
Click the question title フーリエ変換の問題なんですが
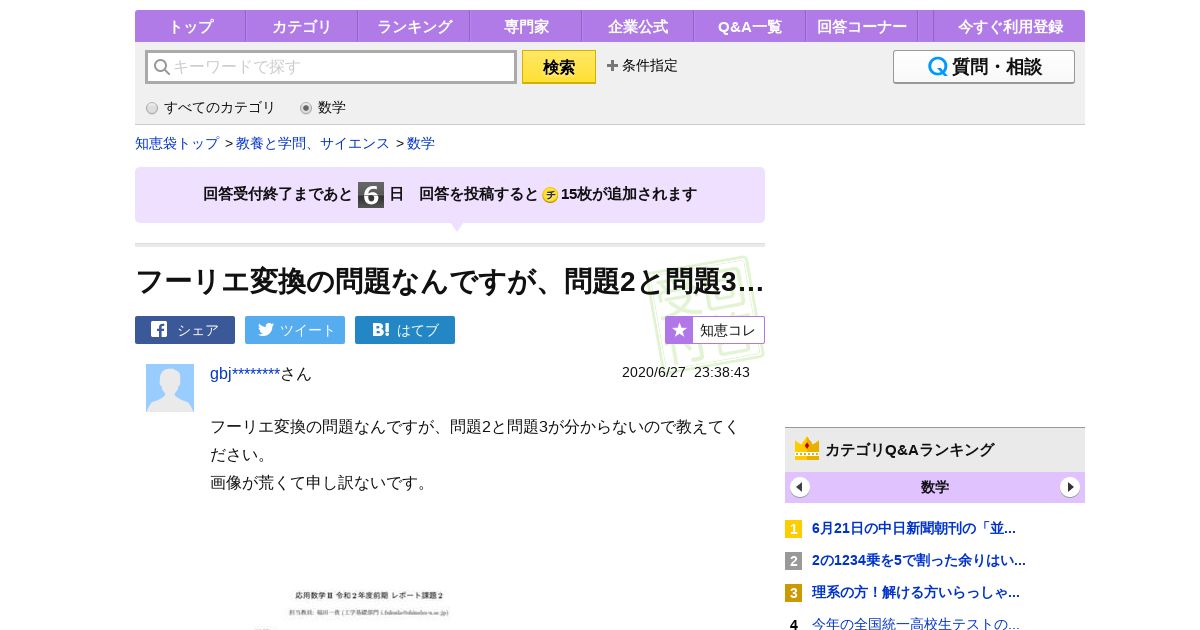(x=450, y=281)
